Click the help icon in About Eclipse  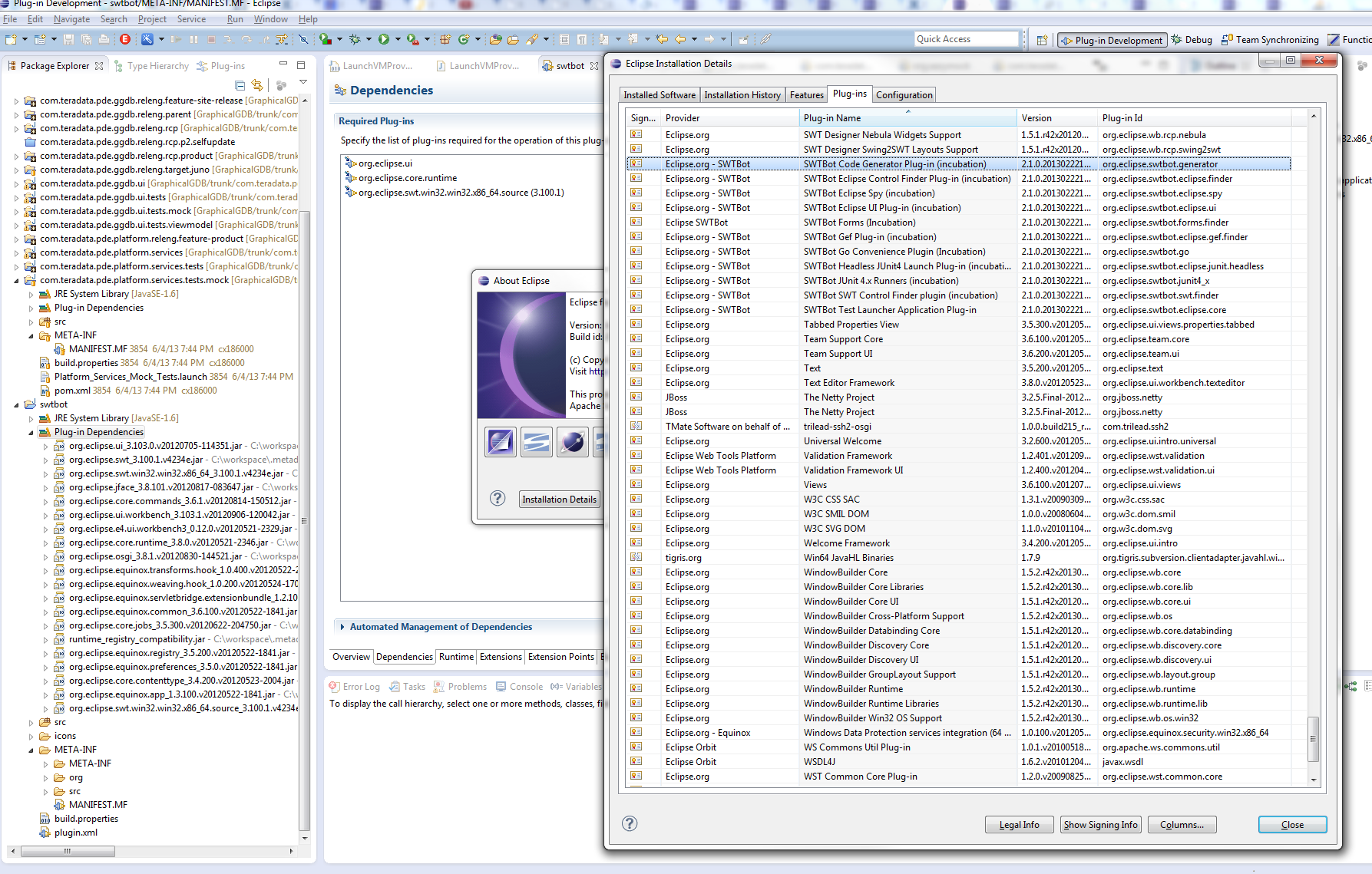click(498, 498)
